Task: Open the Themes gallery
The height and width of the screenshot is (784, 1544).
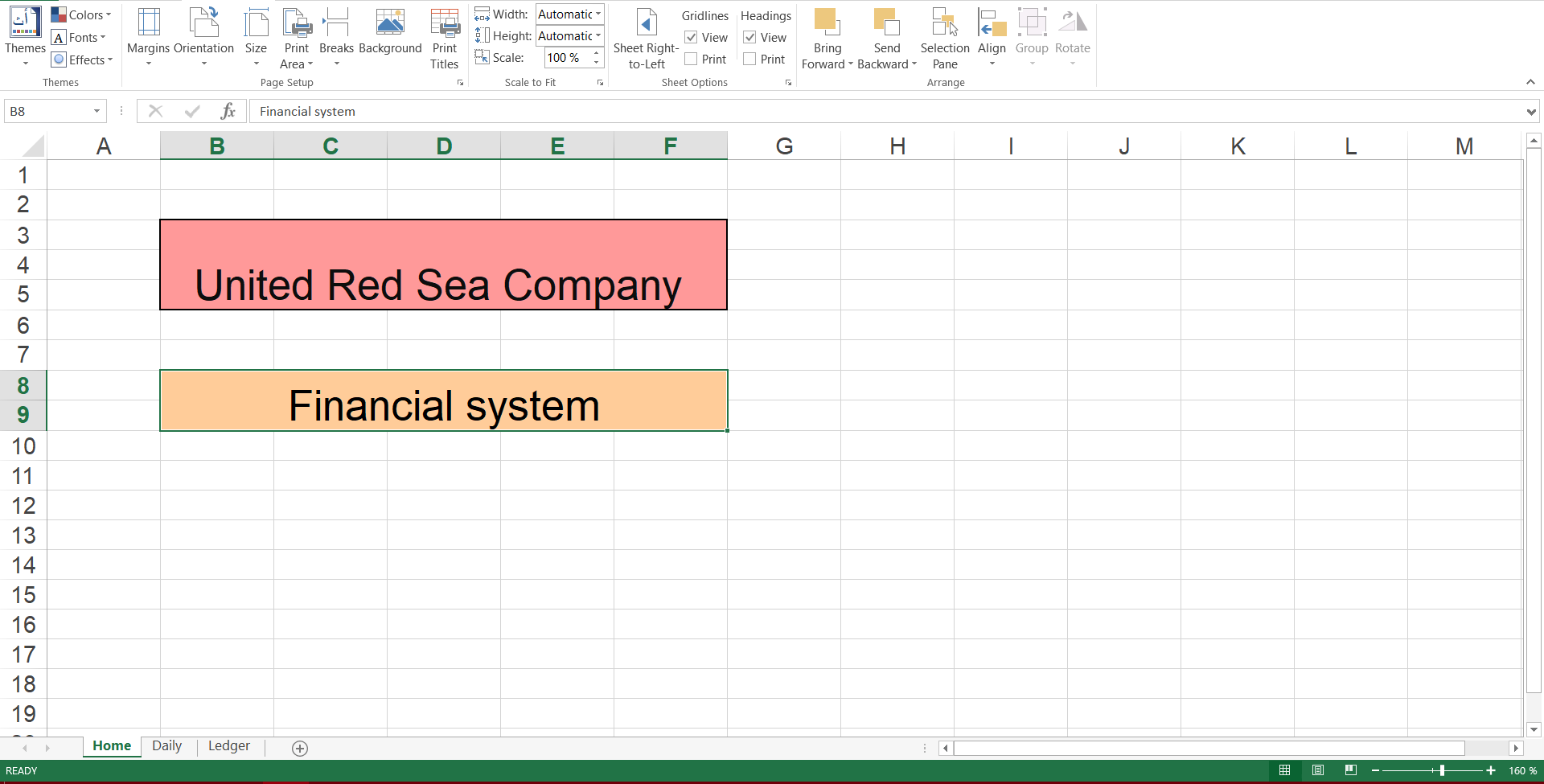Action: [x=24, y=36]
